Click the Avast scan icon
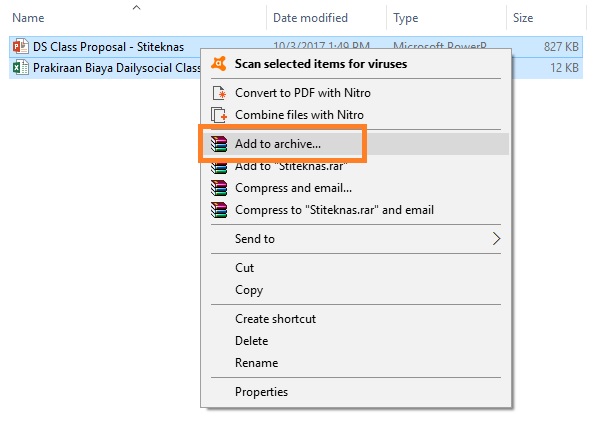This screenshot has width=599, height=430. point(219,63)
